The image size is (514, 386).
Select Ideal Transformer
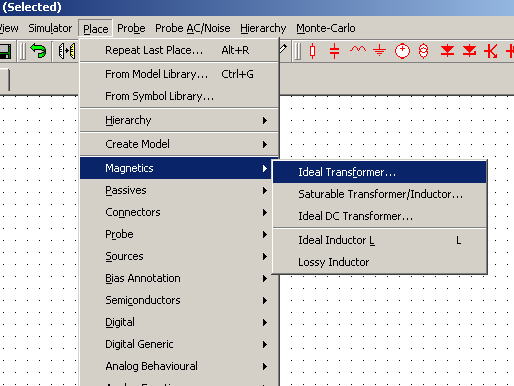[380, 172]
